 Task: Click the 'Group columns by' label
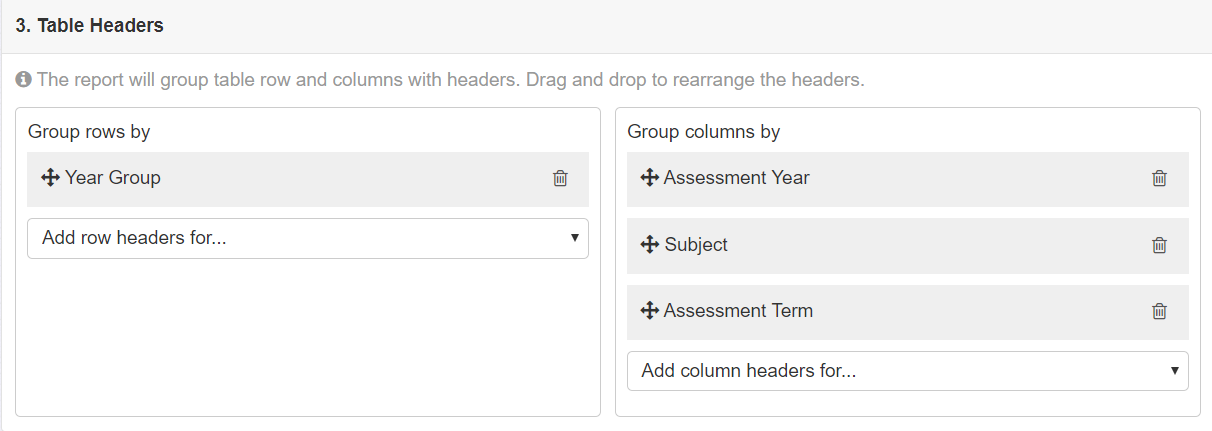704,131
